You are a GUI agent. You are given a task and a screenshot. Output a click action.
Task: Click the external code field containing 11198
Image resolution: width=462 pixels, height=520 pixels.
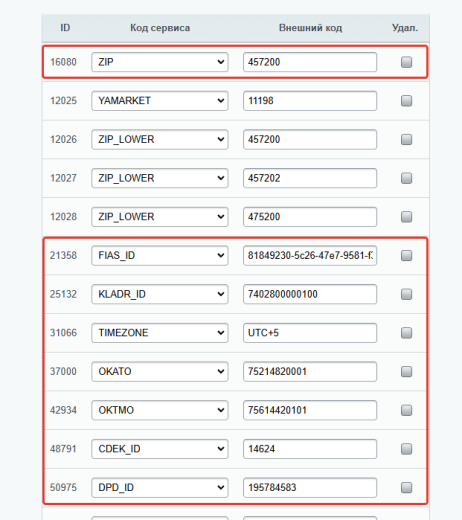pyautogui.click(x=310, y=101)
